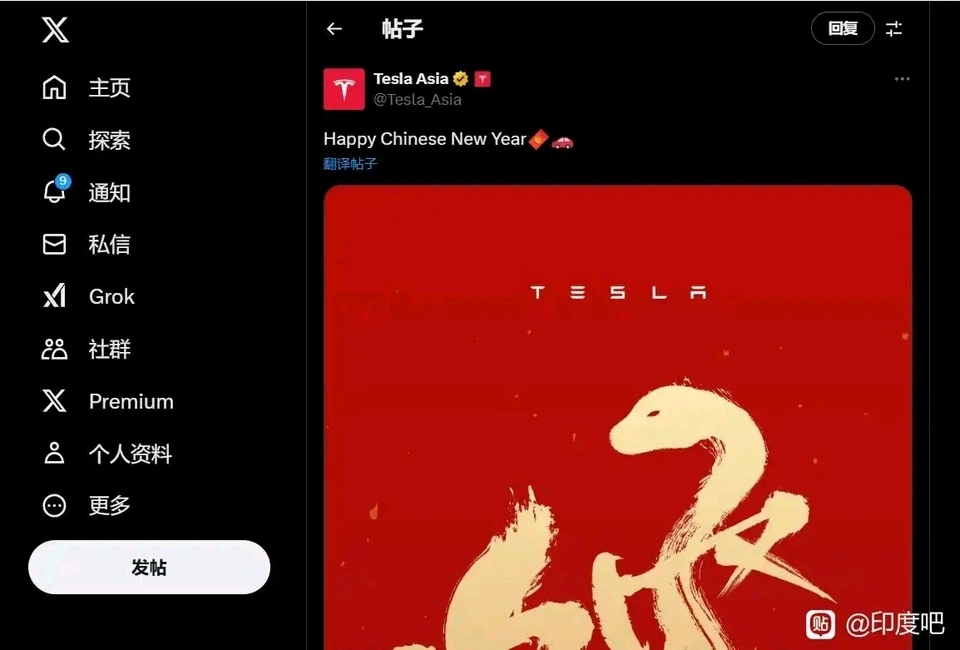Open Tesla Asia profile avatar
The image size is (960, 650).
[x=343, y=89]
